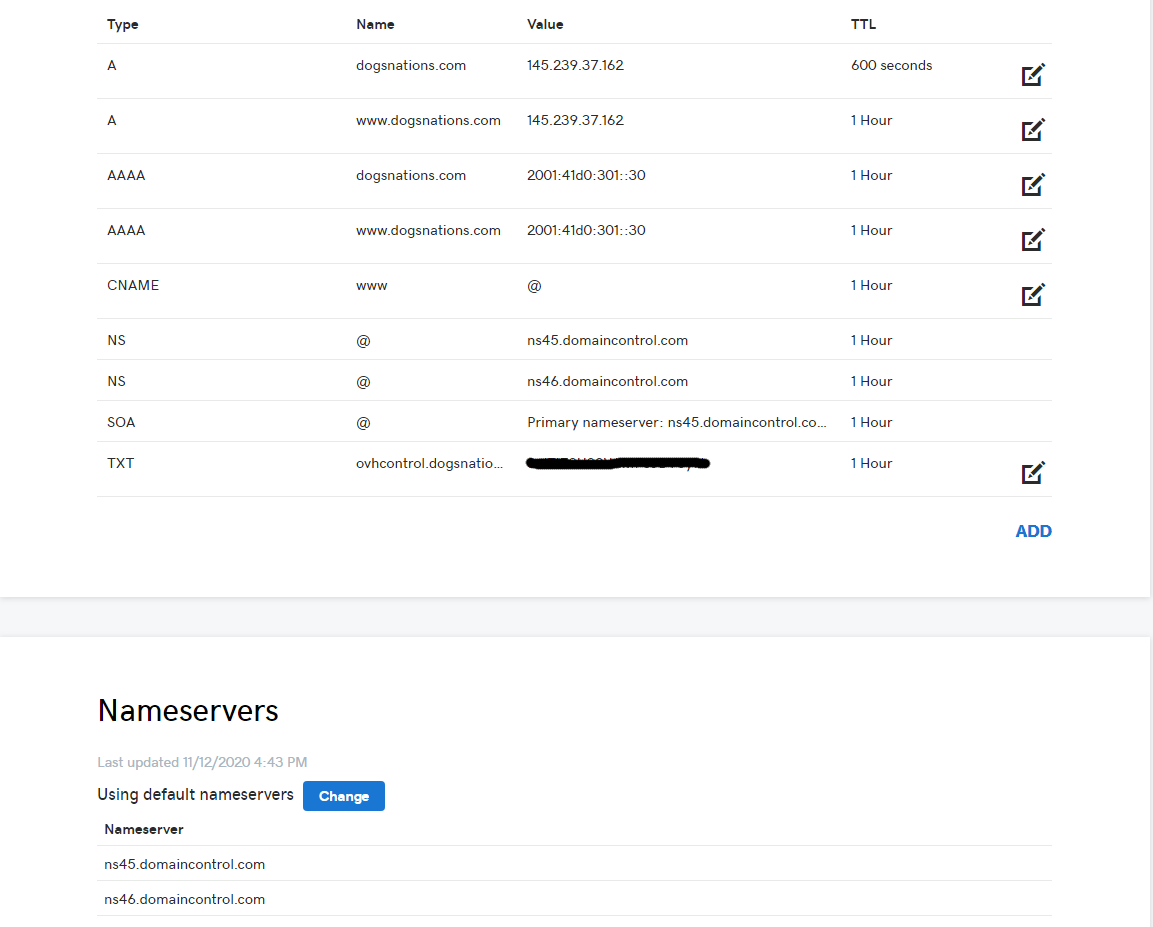
Task: Click the Change nameservers button
Action: [343, 796]
